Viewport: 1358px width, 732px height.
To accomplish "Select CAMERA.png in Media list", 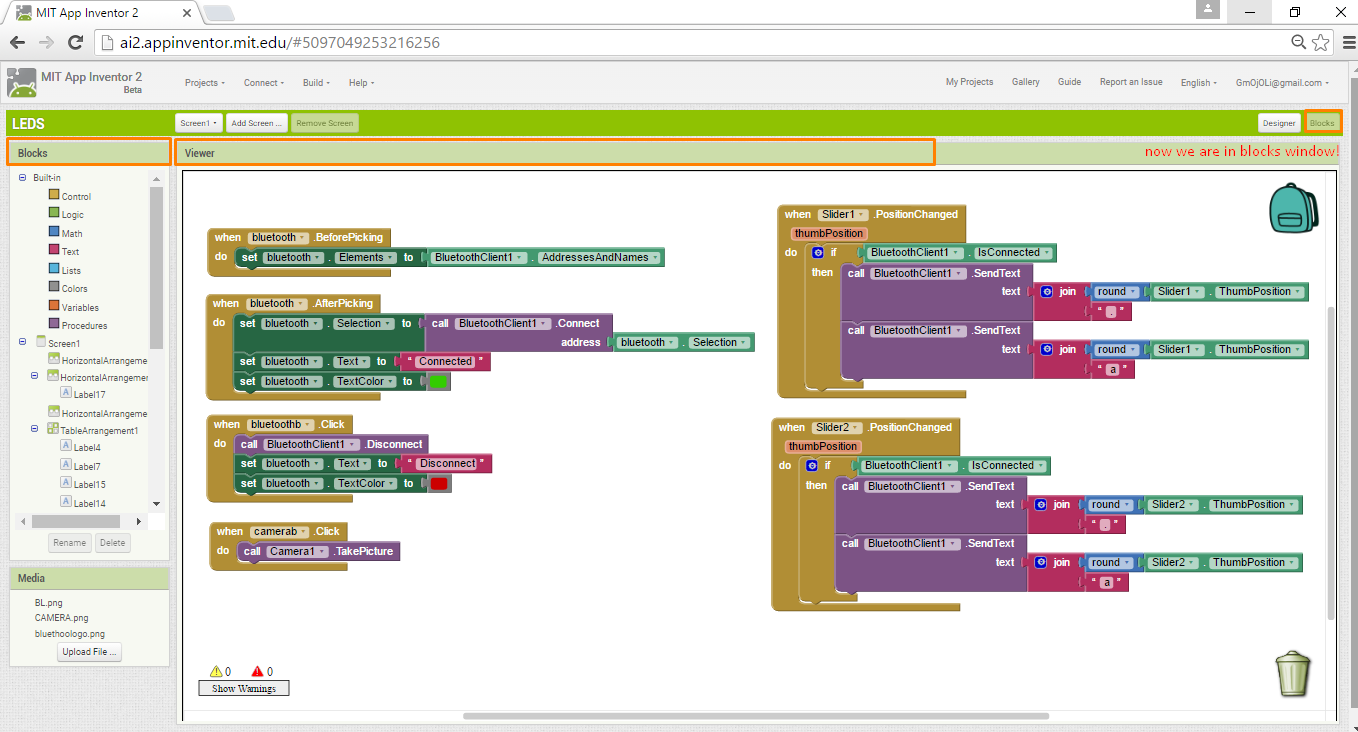I will tap(61, 618).
